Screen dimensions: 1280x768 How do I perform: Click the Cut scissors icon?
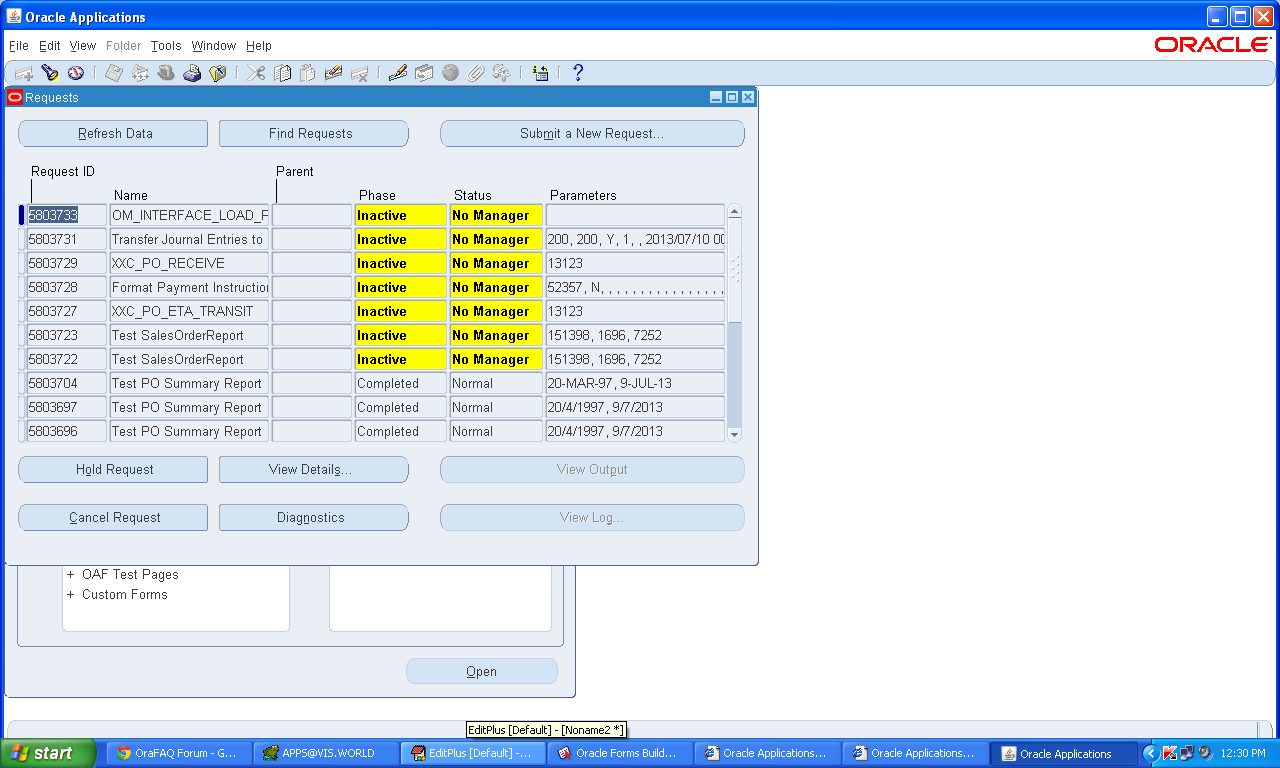256,73
